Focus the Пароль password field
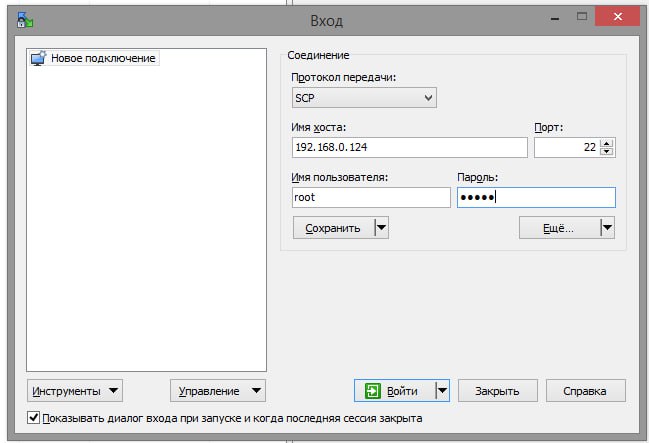Screen dimensions: 649x443 [535, 197]
